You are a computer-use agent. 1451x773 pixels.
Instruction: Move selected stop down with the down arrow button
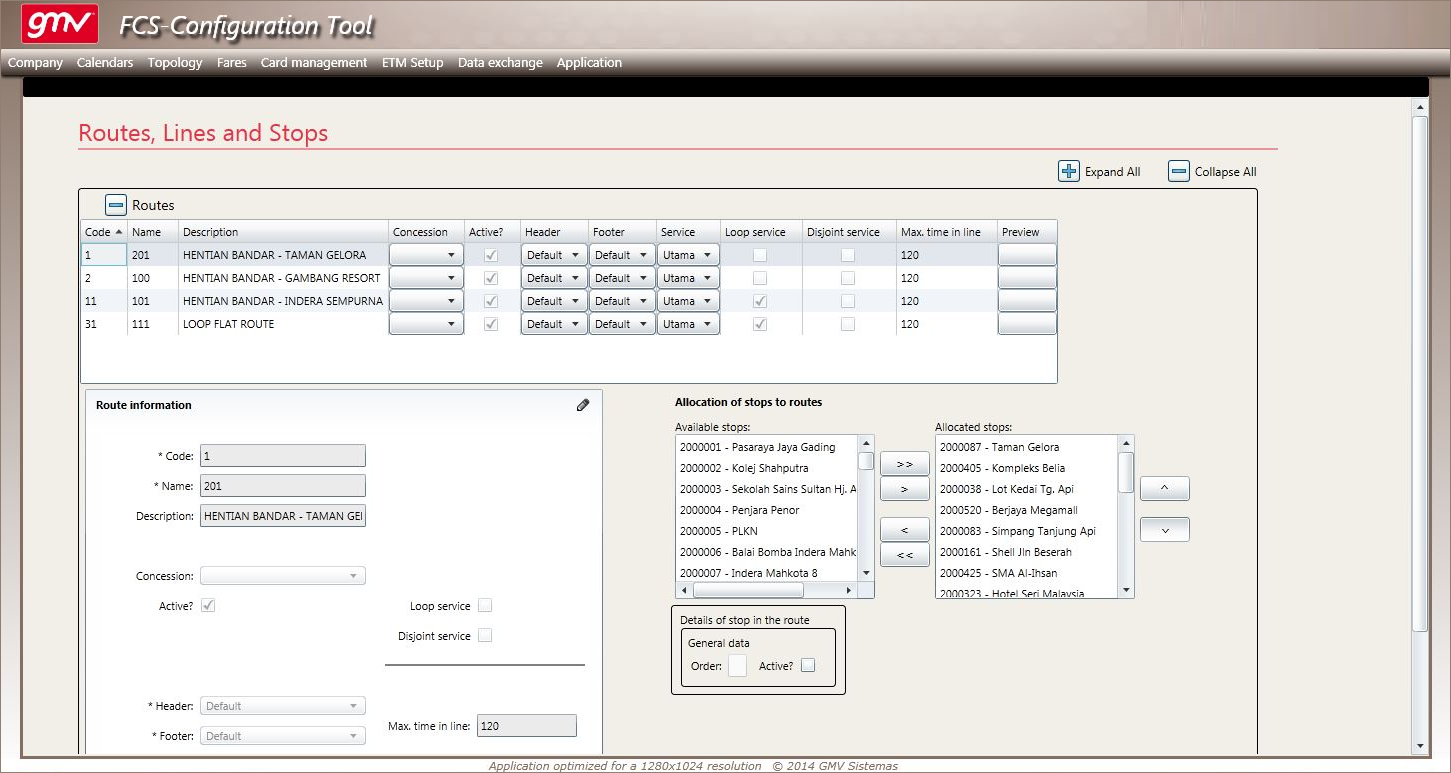pyautogui.click(x=1165, y=530)
